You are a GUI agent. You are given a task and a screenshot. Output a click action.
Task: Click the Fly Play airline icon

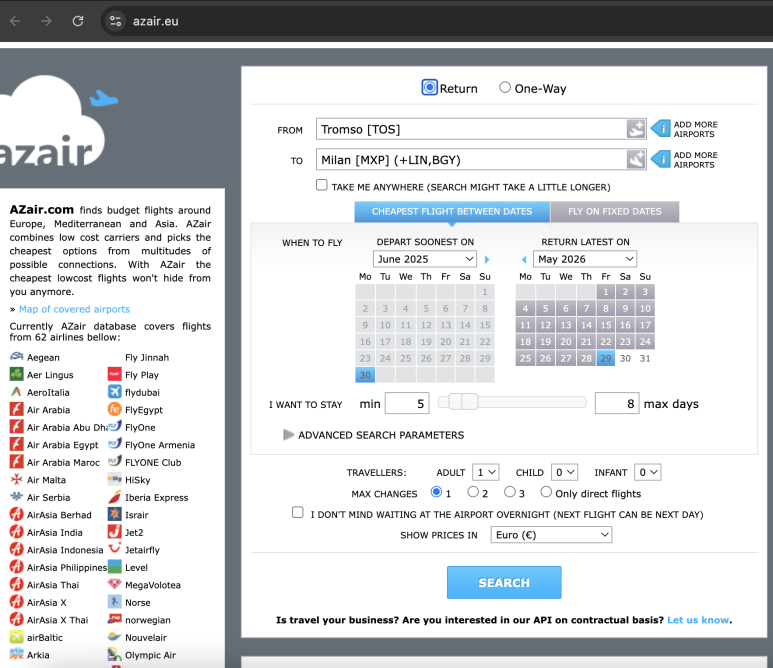pos(114,374)
